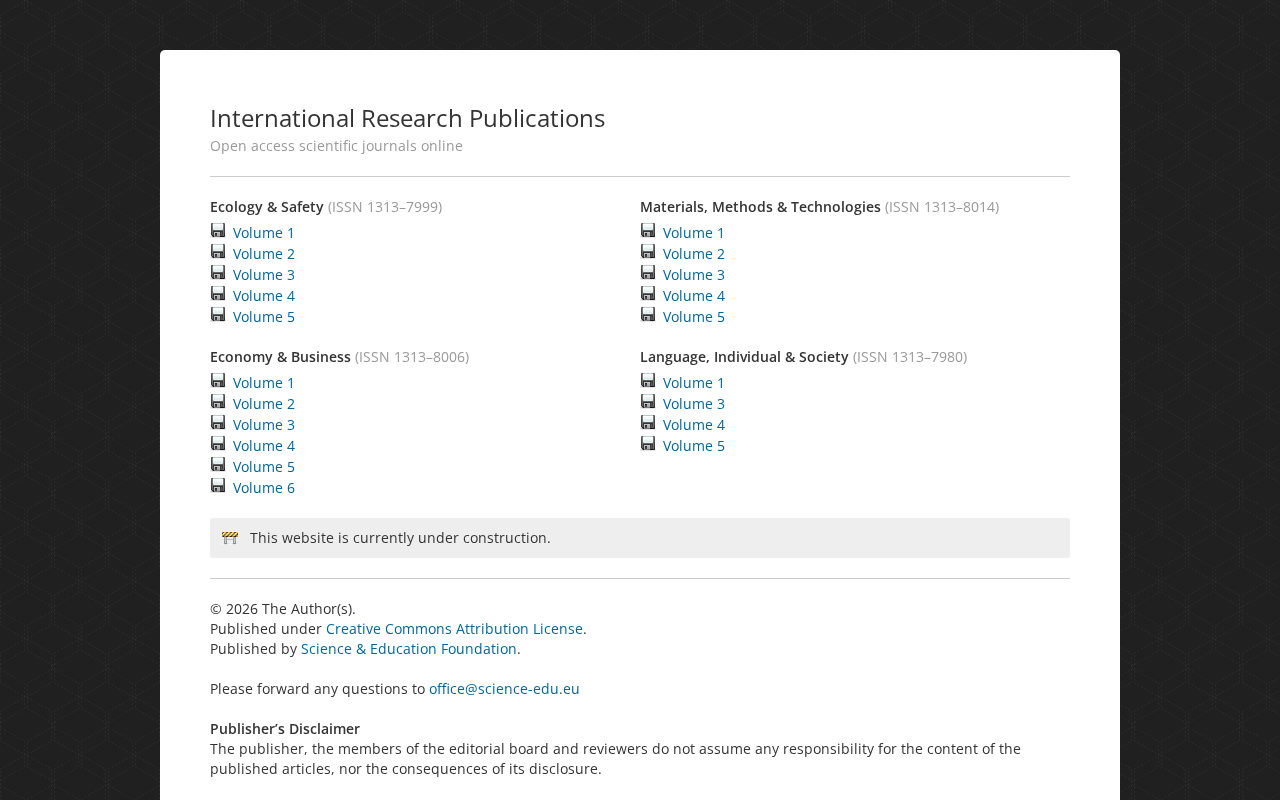Click disk icon beside Ecology & Safety Volume 3
This screenshot has height=800, width=1280.
[218, 273]
